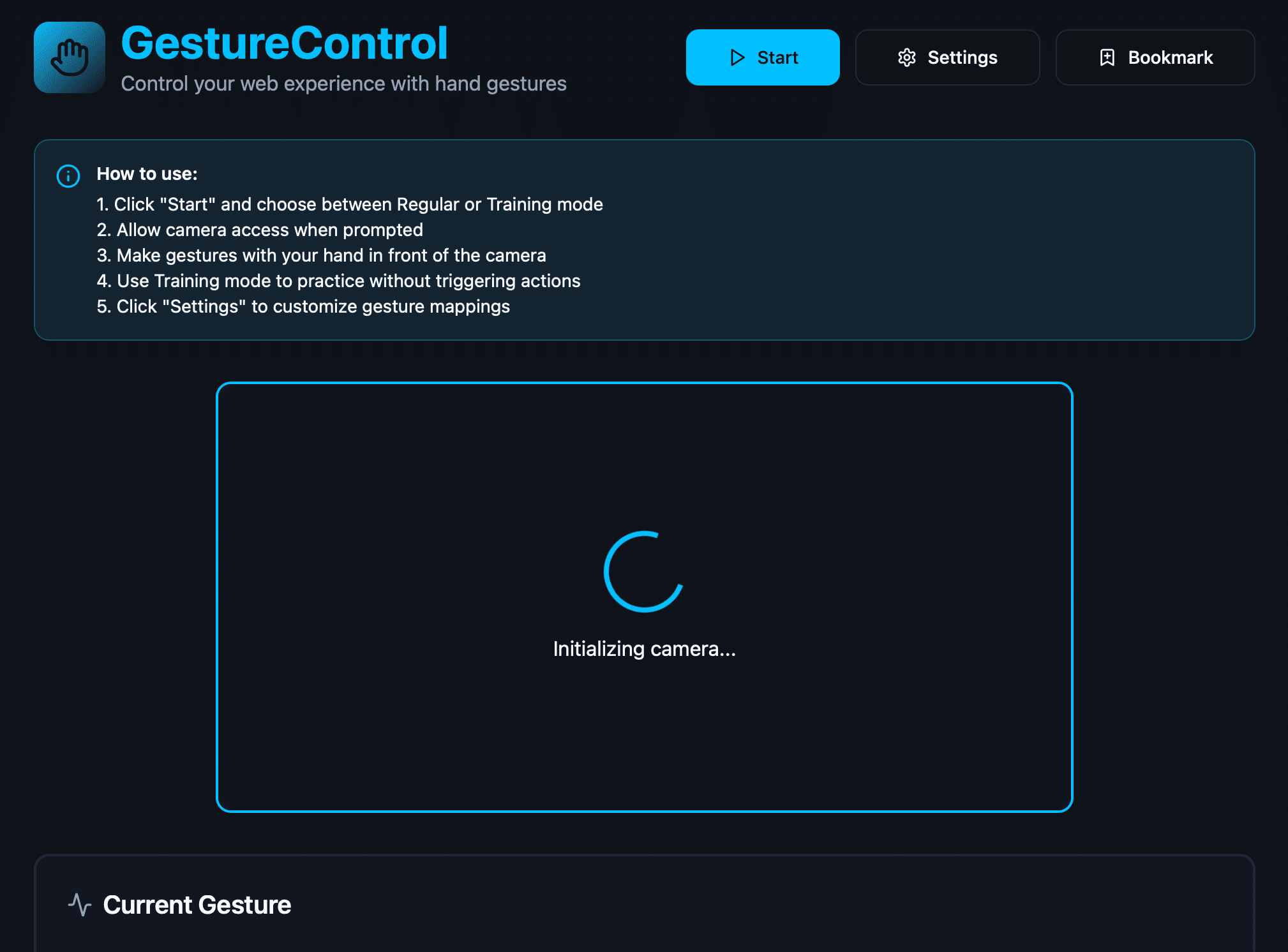Screen dimensions: 1288x952
Task: Click the Start button
Action: (x=763, y=57)
